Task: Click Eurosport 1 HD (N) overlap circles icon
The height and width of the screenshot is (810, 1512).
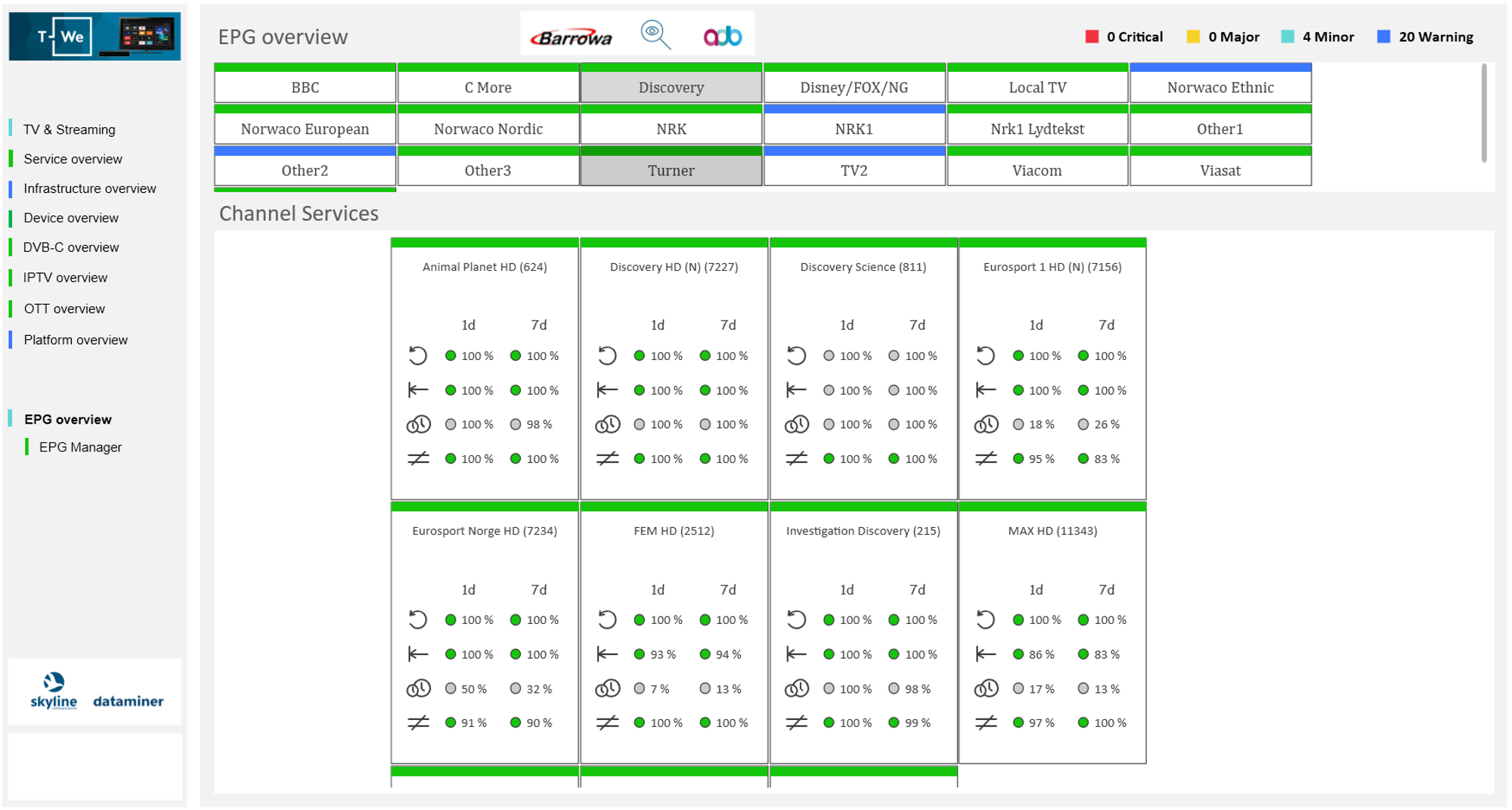Action: point(986,424)
